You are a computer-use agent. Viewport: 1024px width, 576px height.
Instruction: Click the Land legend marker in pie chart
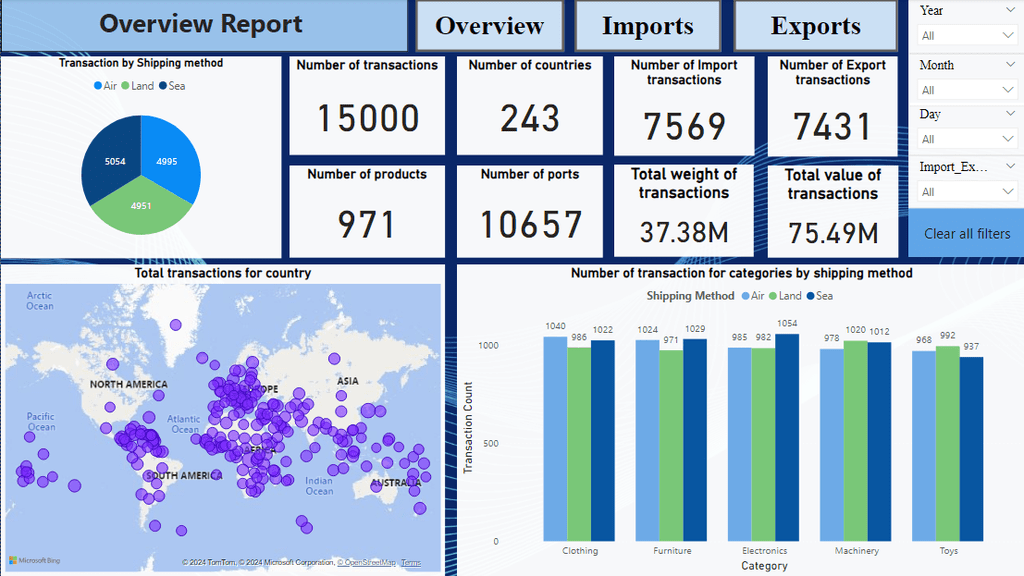(x=125, y=86)
